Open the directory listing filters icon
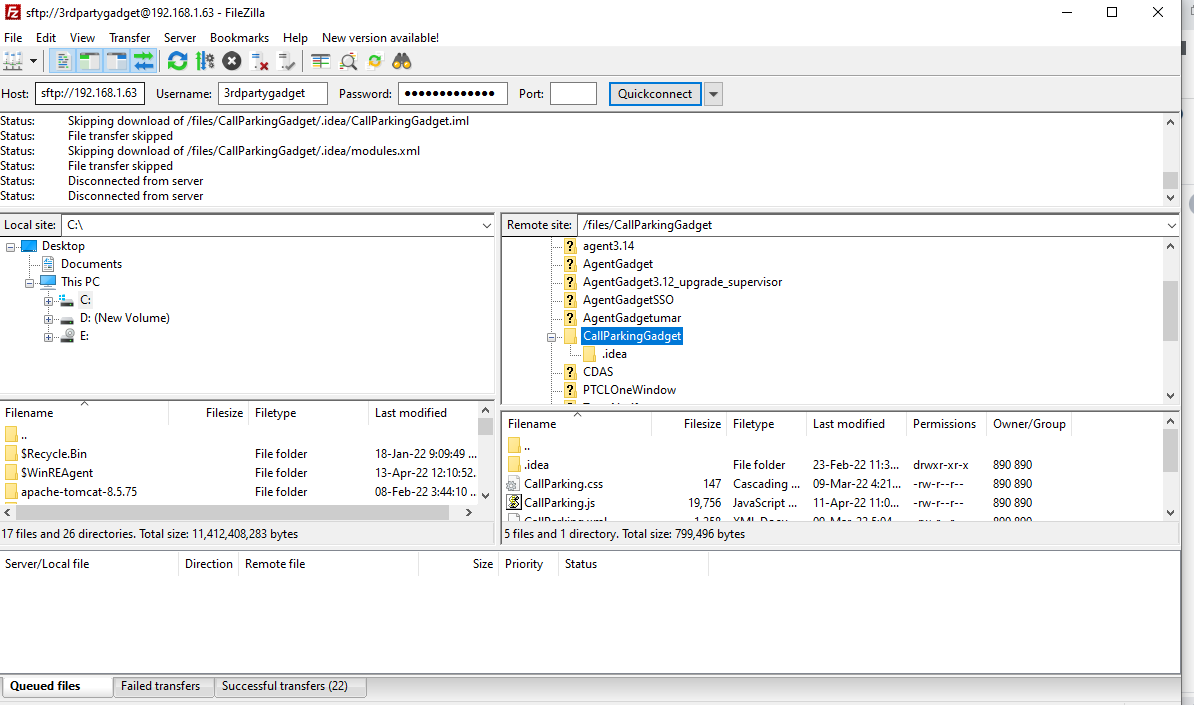This screenshot has width=1194, height=705. 320,61
